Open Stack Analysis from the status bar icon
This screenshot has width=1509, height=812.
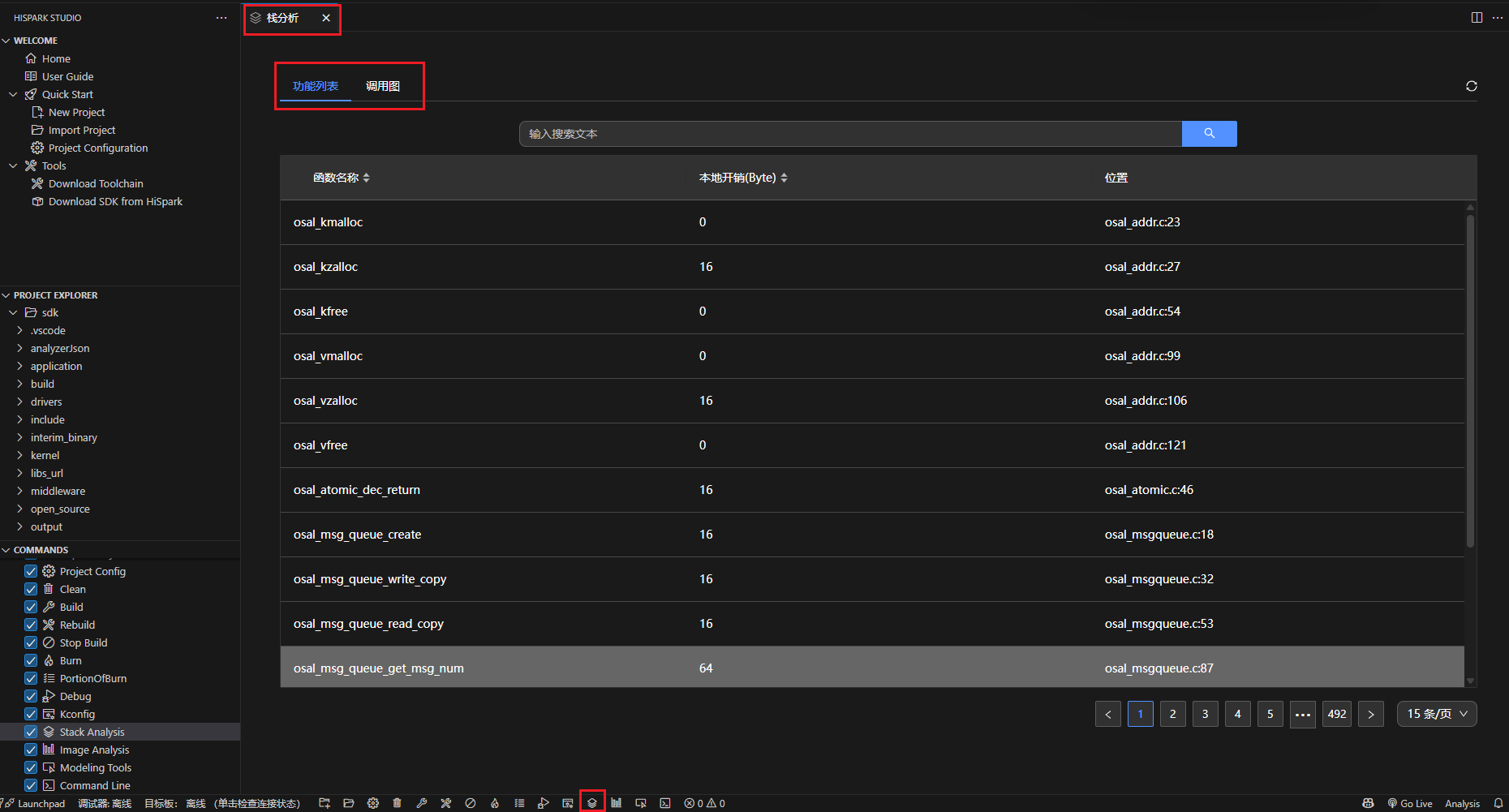coord(592,803)
